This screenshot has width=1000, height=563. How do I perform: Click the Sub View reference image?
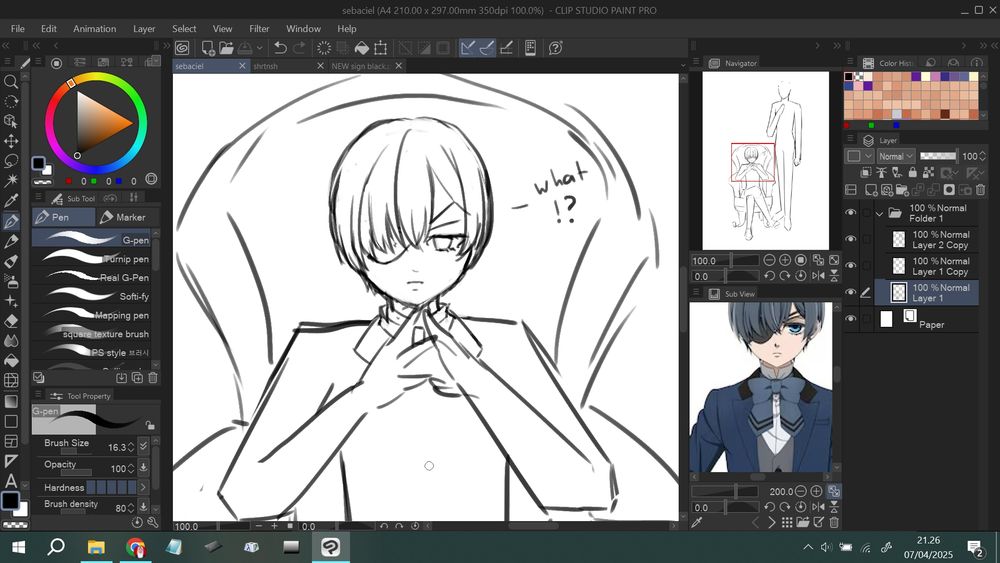760,387
